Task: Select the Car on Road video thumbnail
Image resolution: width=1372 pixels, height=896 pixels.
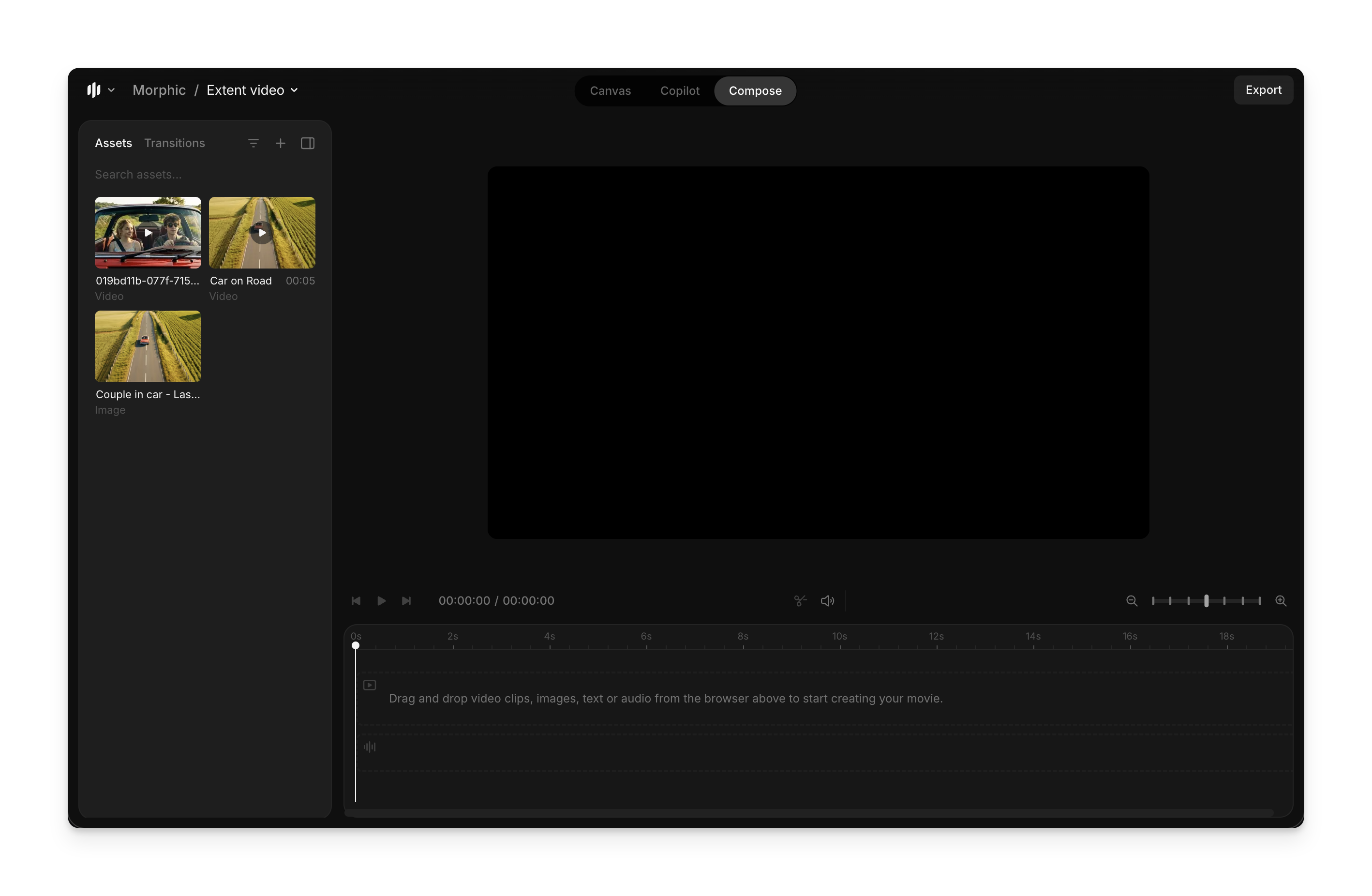Action: pos(262,233)
